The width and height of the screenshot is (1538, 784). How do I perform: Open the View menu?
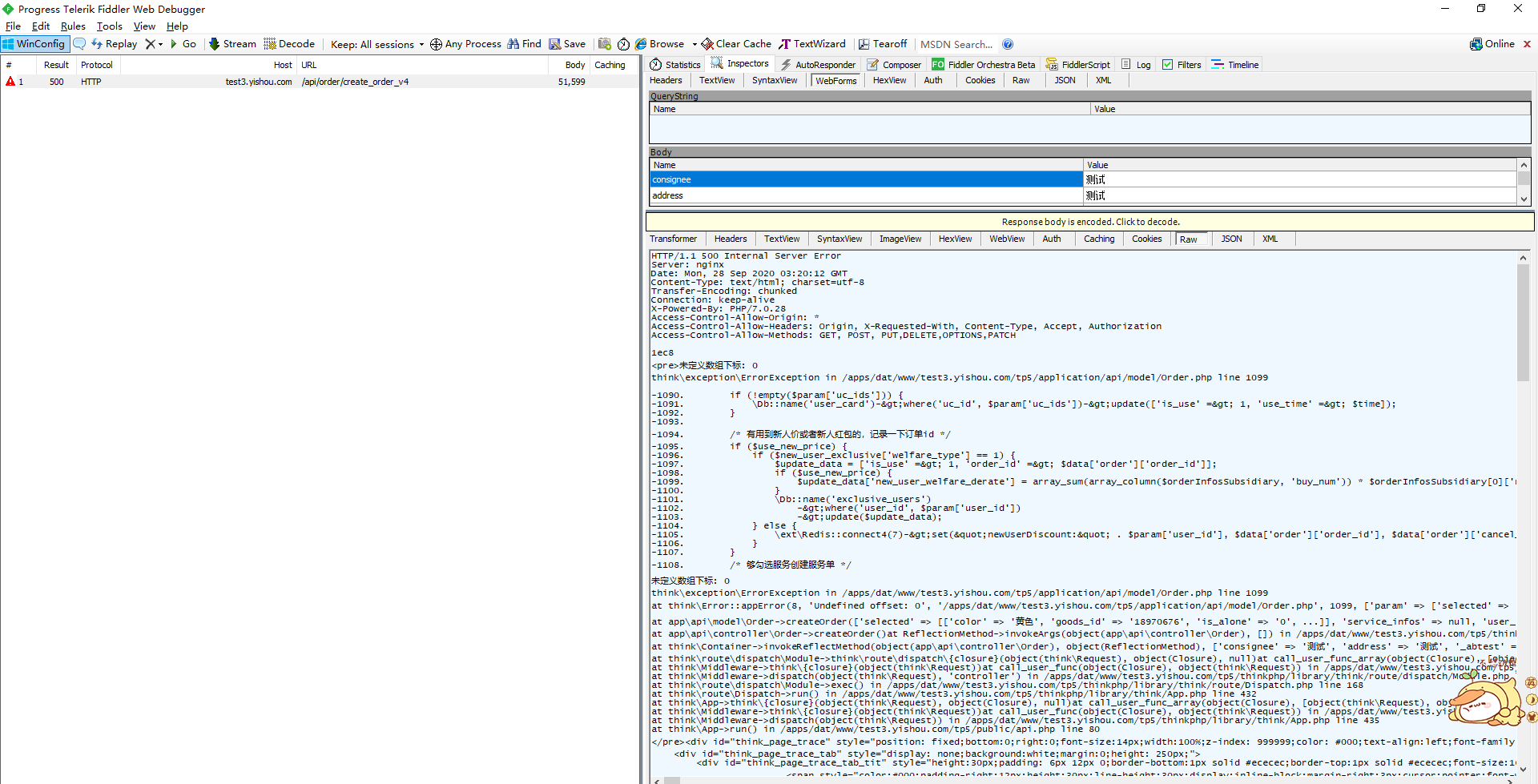coord(144,26)
